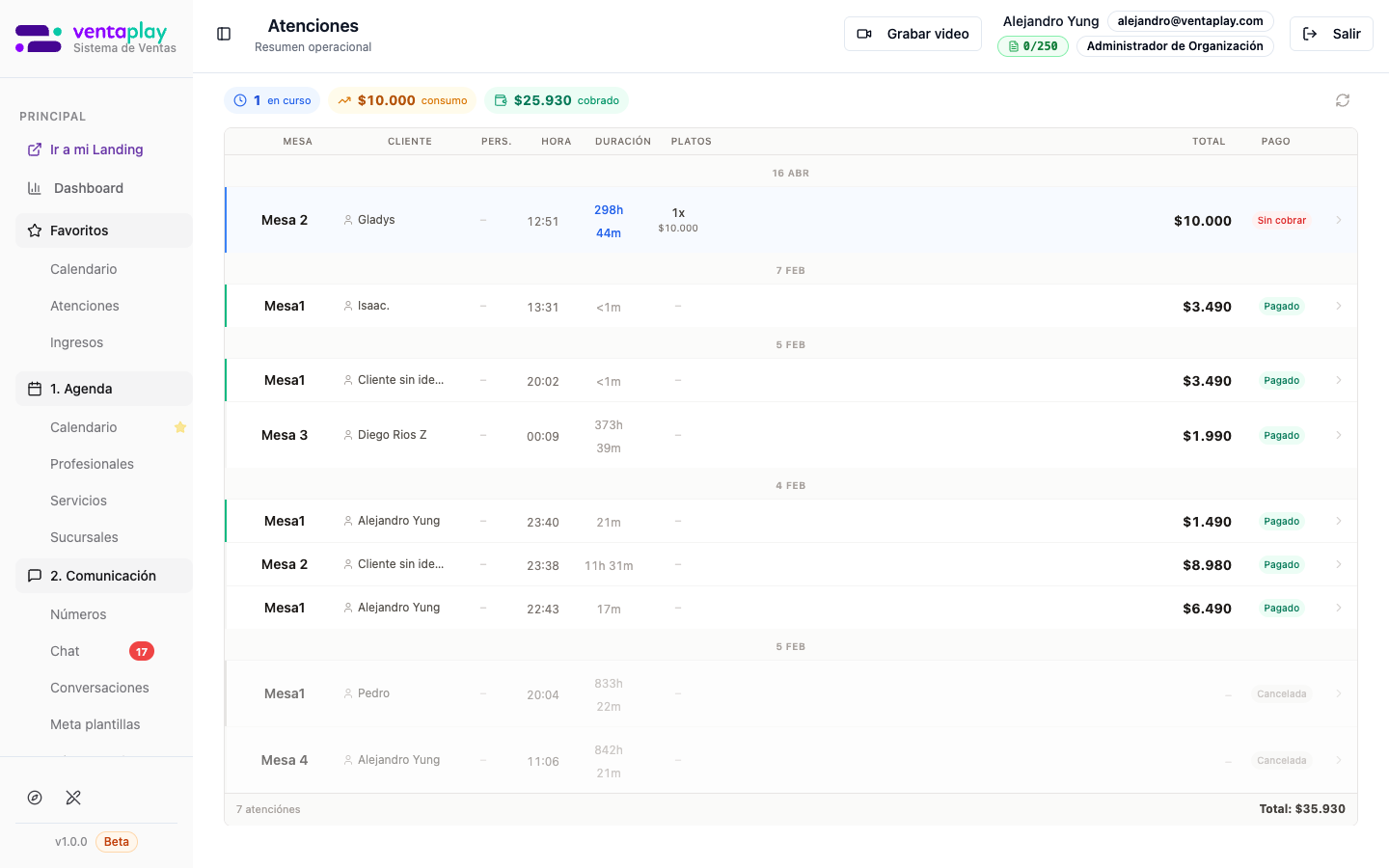
Task: Log out with the Salir button
Action: pyautogui.click(x=1331, y=34)
